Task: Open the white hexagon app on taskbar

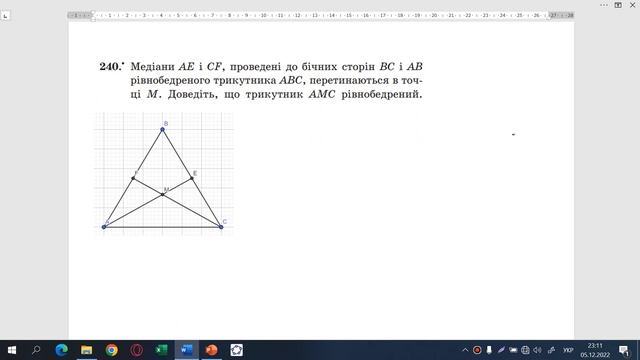Action: 237,350
